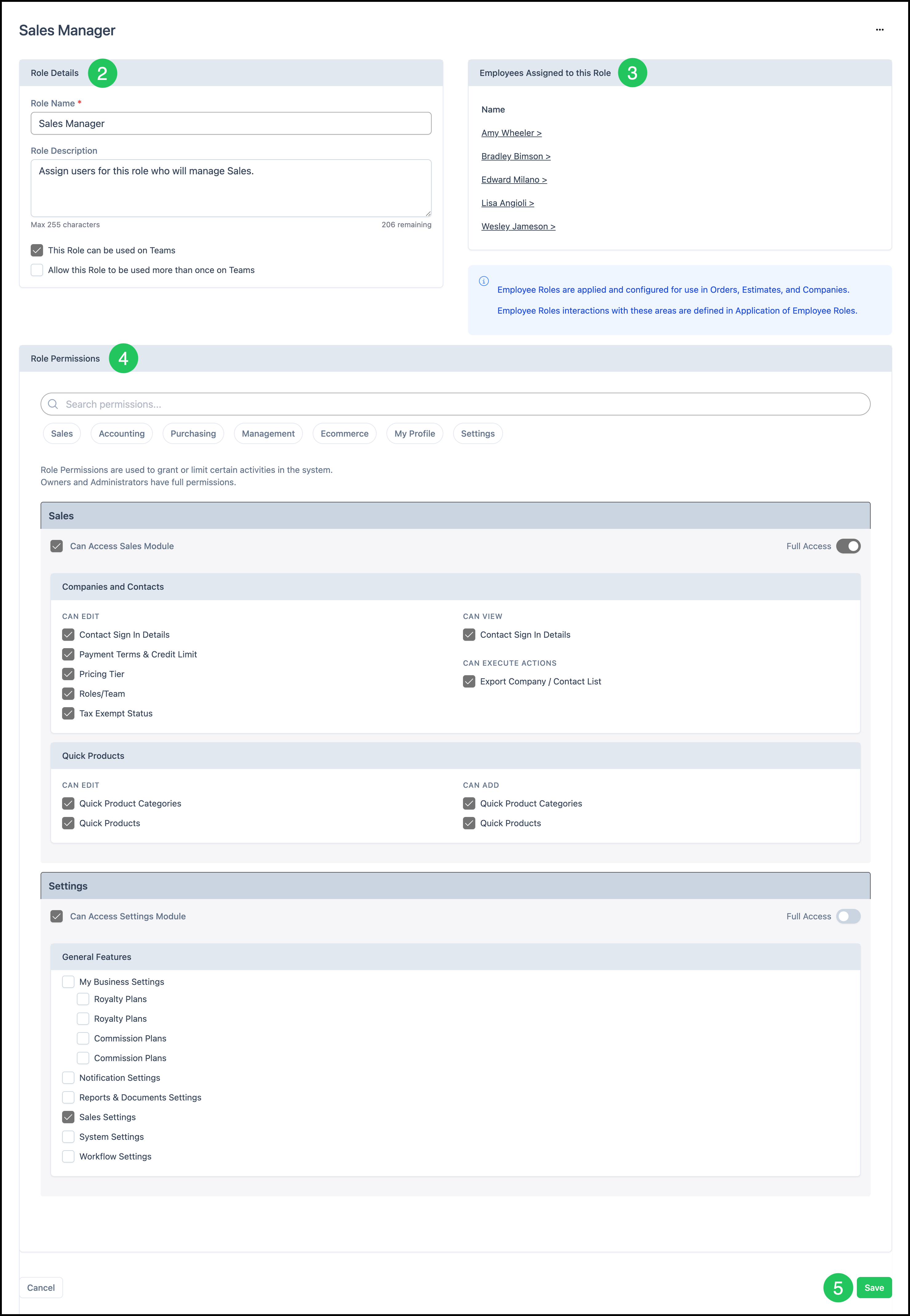
Task: Turn off Sales Full Access toggle
Action: [x=848, y=546]
